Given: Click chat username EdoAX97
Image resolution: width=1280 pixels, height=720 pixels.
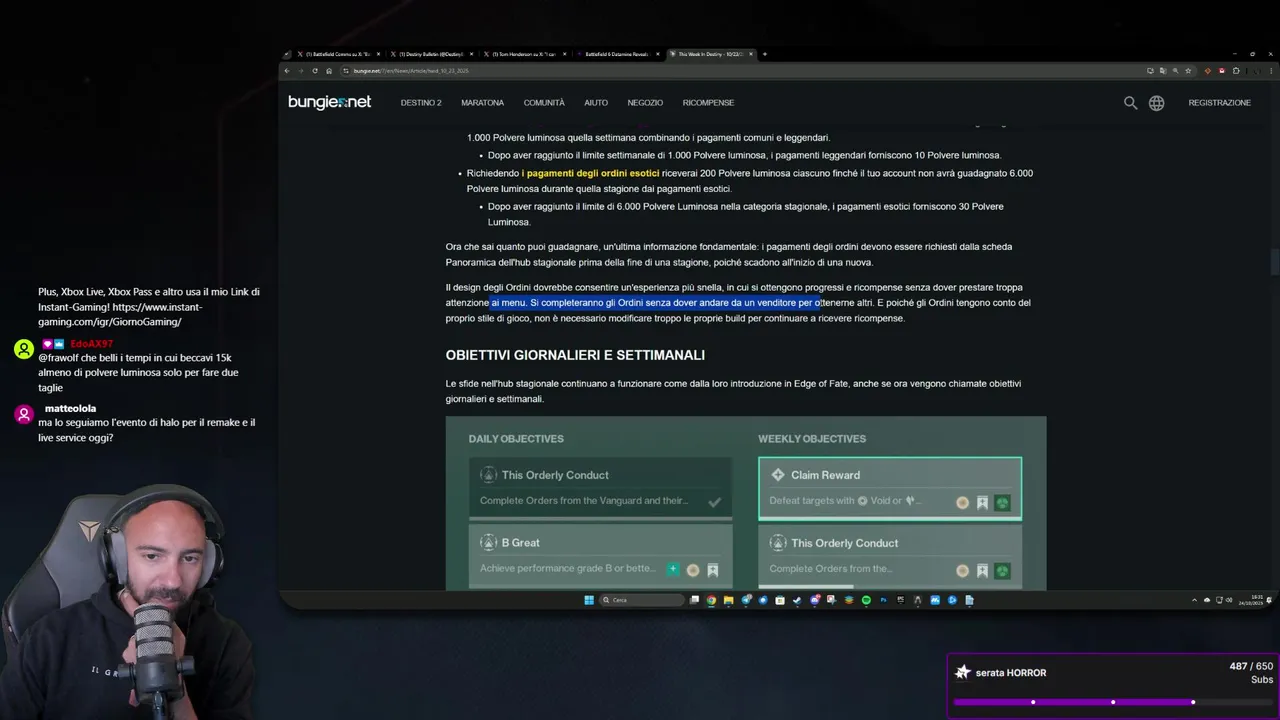Looking at the screenshot, I should pos(91,344).
